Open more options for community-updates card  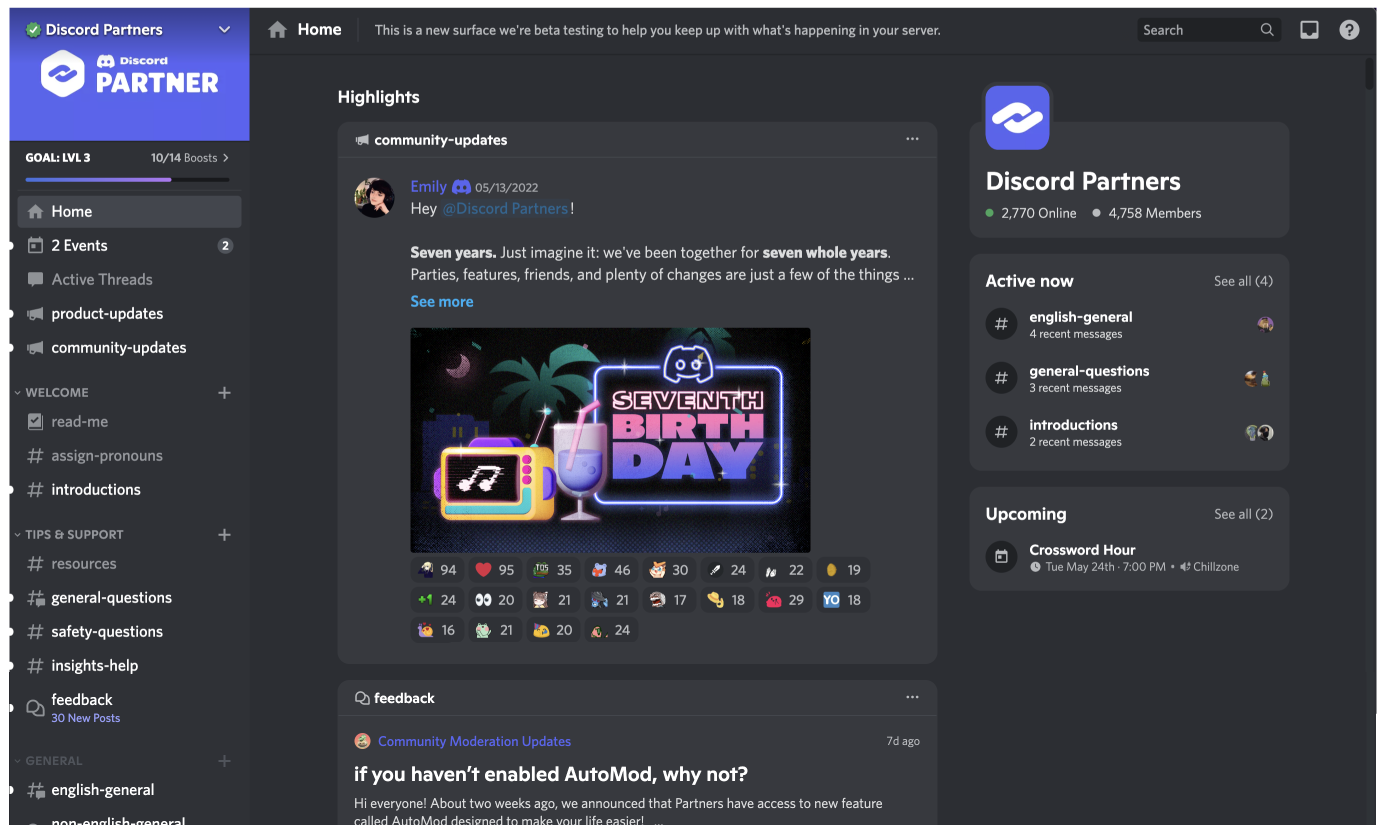pyautogui.click(x=912, y=139)
